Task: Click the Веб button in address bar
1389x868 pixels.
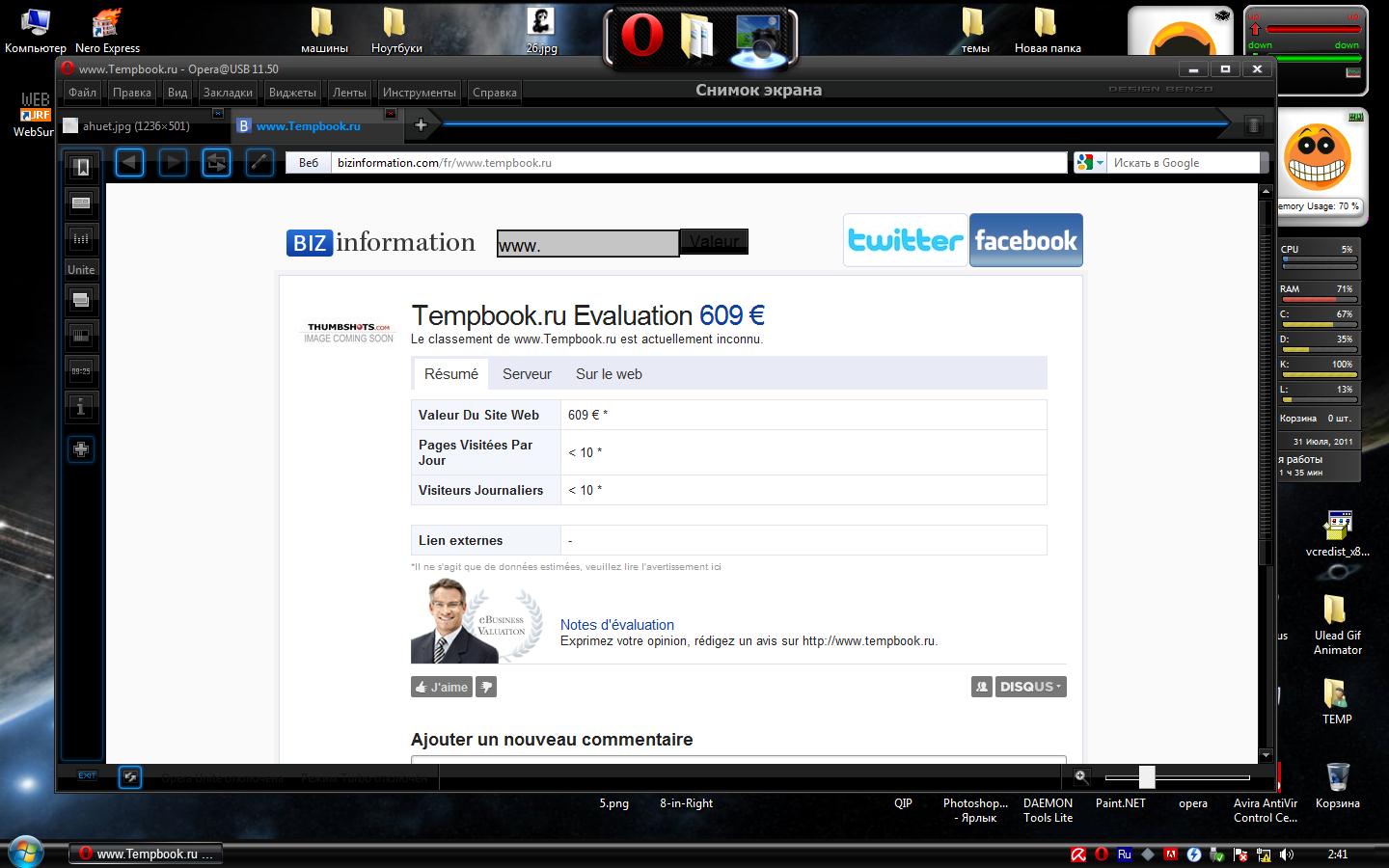Action: click(309, 163)
